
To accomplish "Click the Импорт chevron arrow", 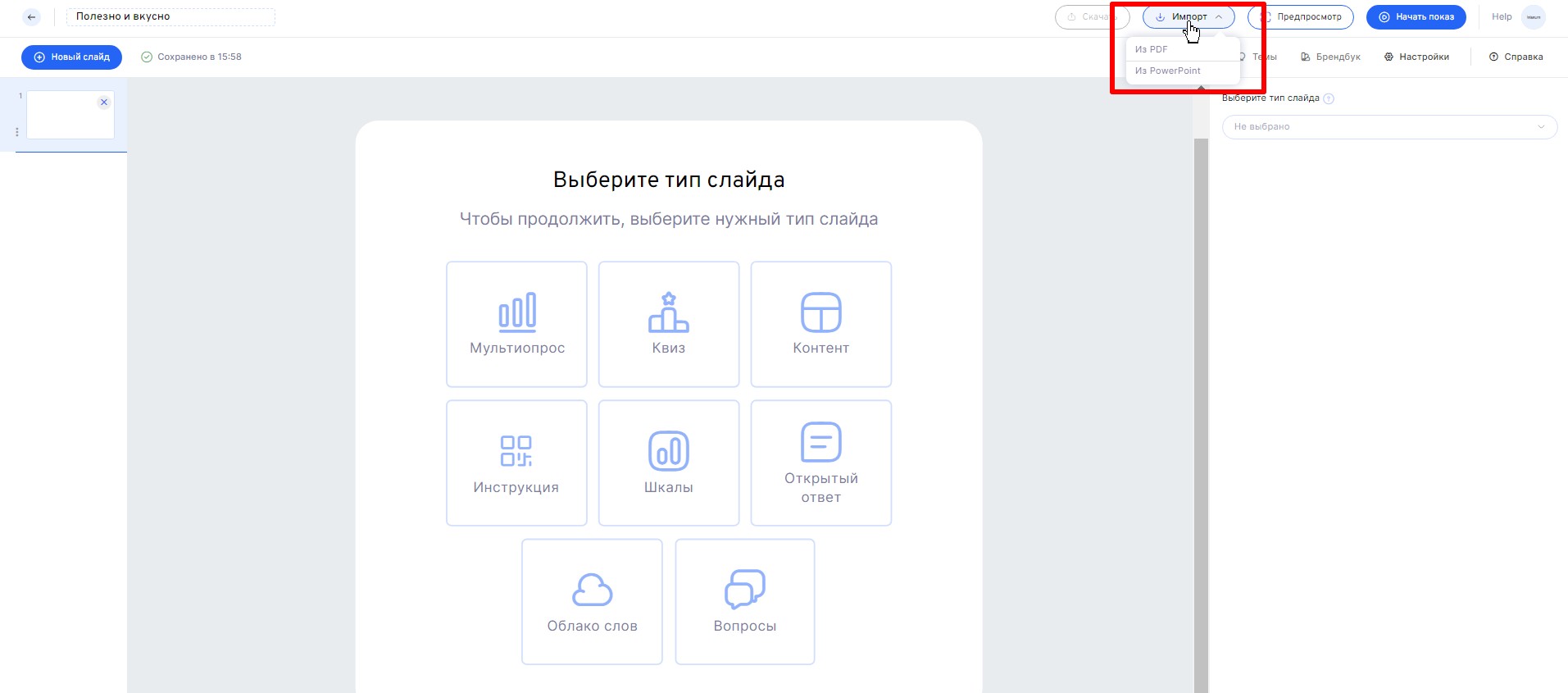I will click(x=1219, y=16).
